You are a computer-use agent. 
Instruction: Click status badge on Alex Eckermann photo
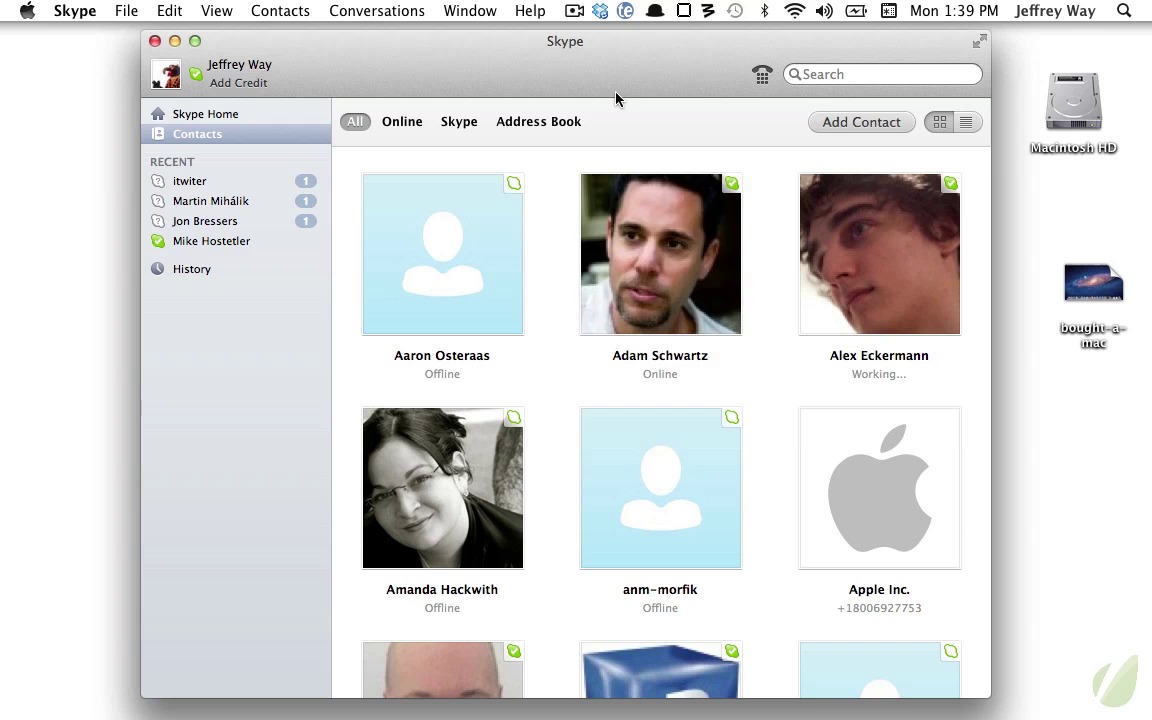pyautogui.click(x=951, y=183)
